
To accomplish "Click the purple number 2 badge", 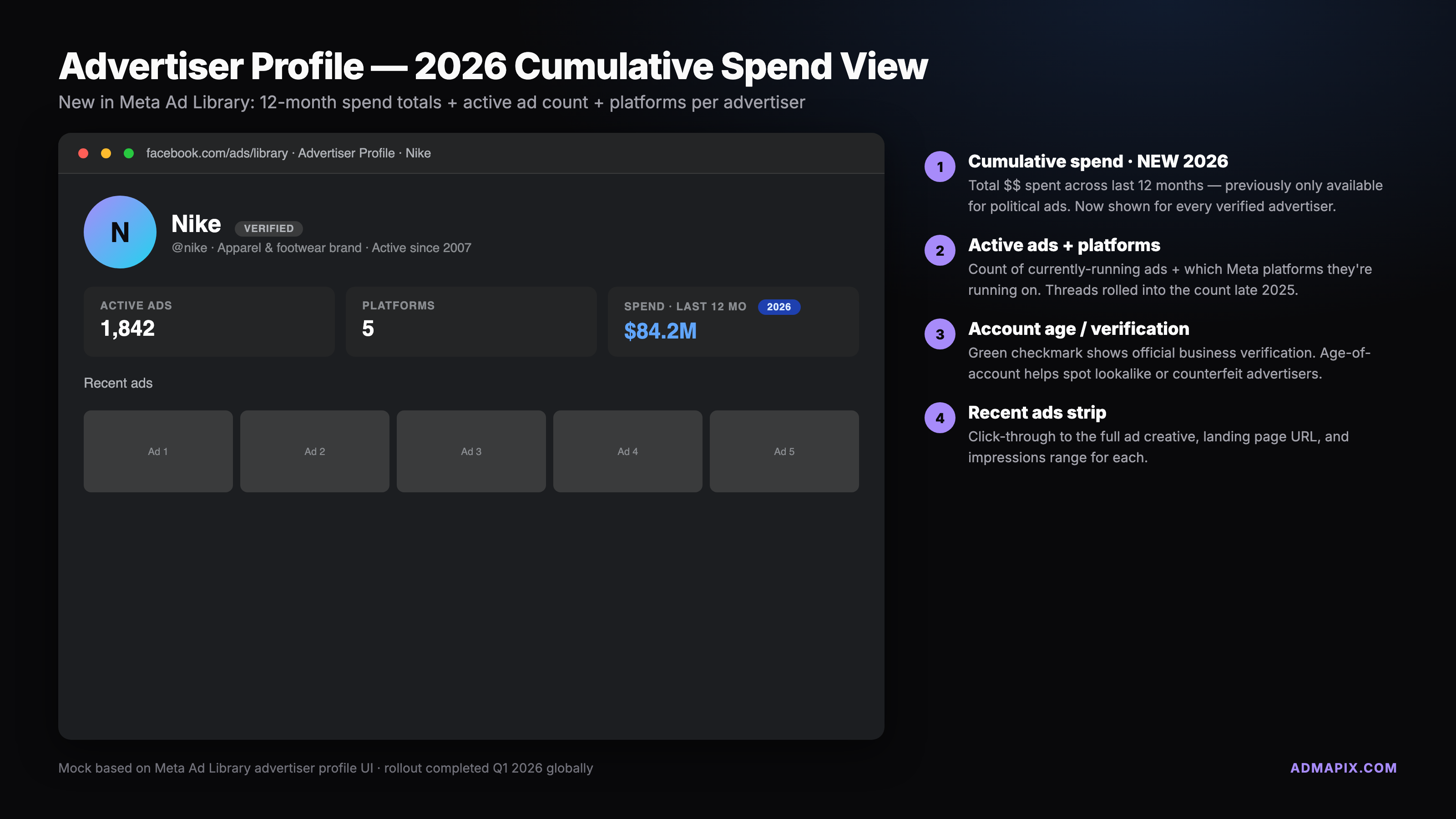I will [940, 250].
